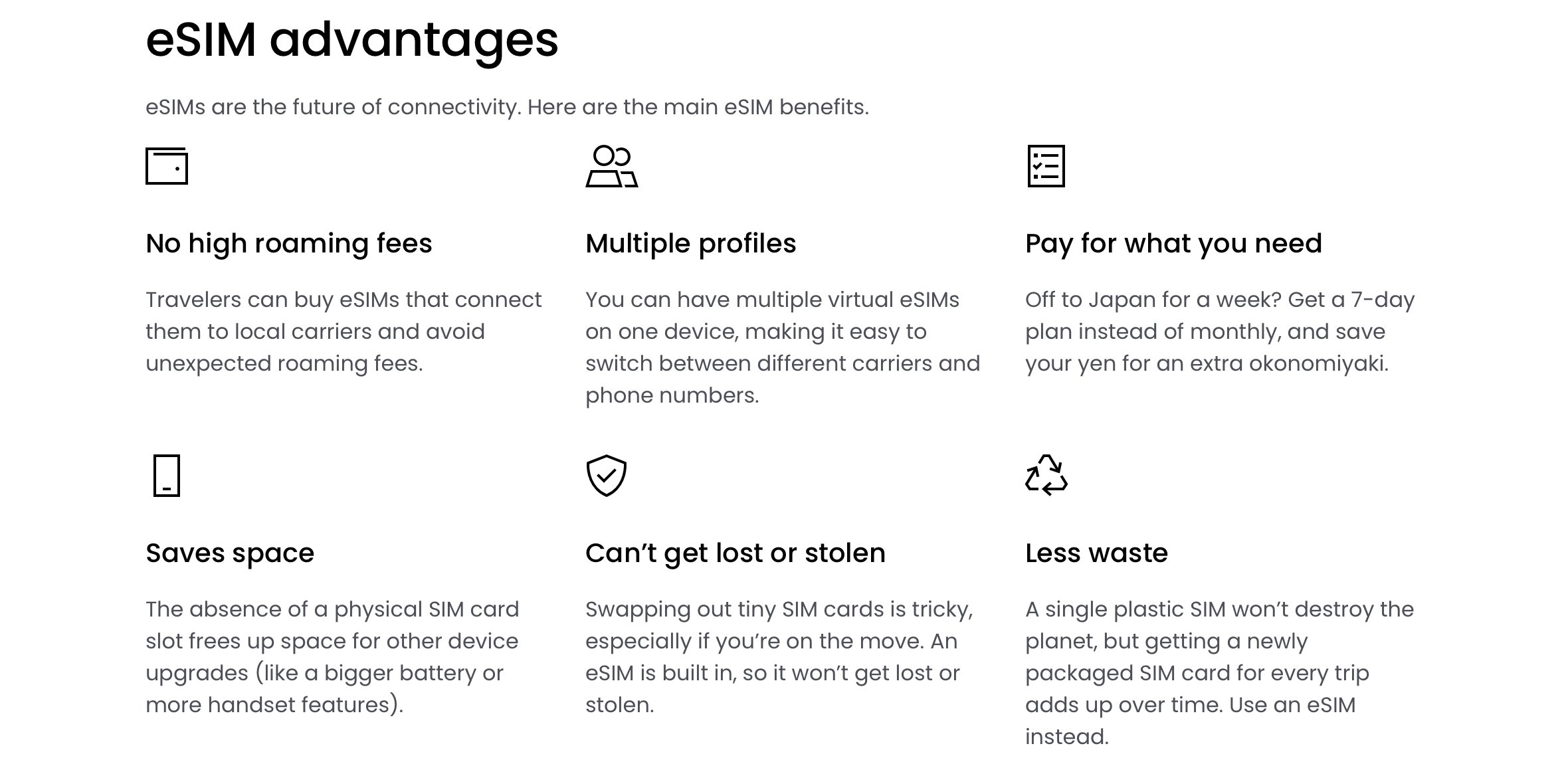The image size is (1568, 766).
Task: Click the Off to Japan paragraph
Action: click(x=1220, y=332)
